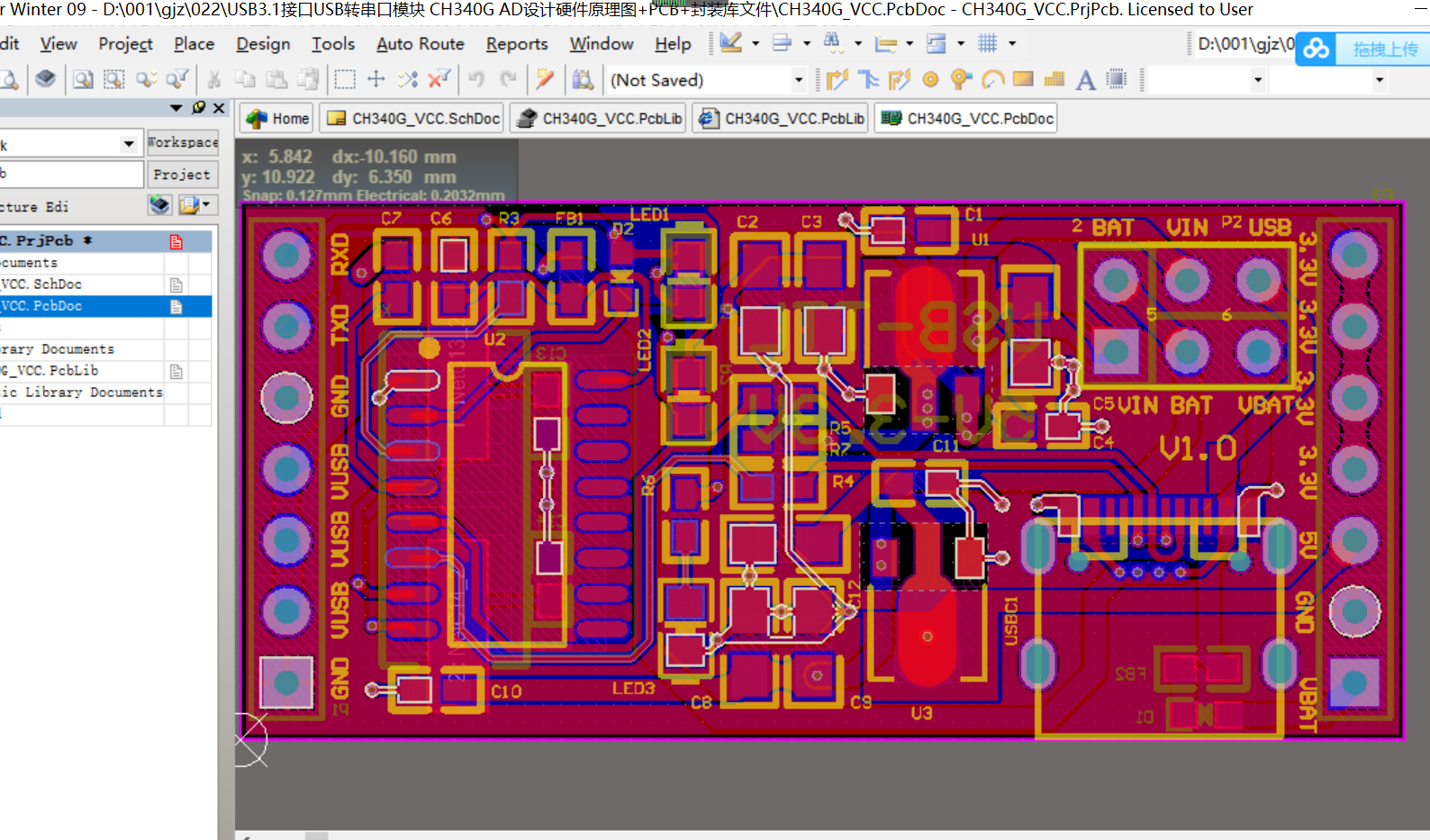Select the Place String text A tool

coord(1086,79)
